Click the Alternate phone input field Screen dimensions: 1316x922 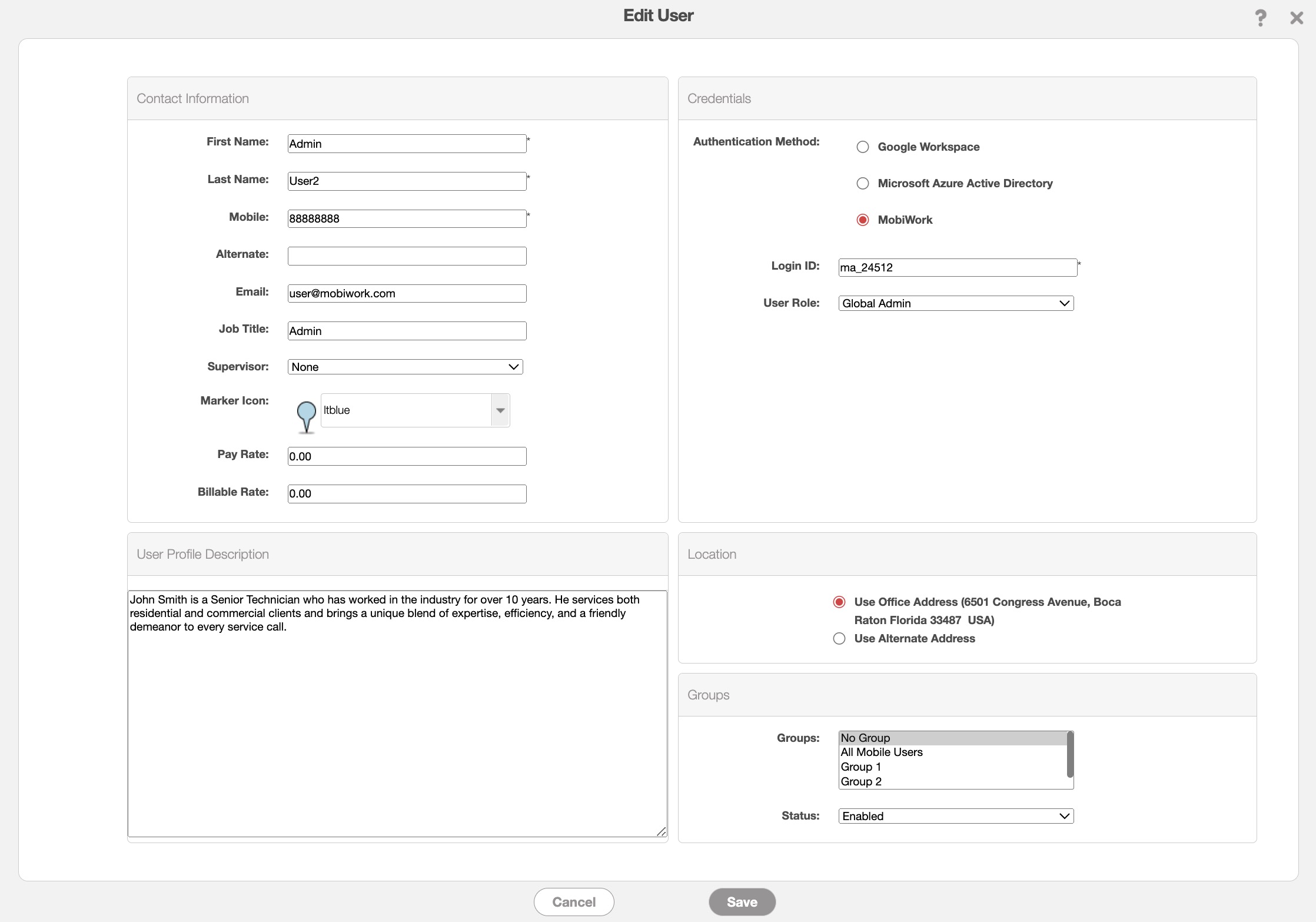pyautogui.click(x=407, y=256)
